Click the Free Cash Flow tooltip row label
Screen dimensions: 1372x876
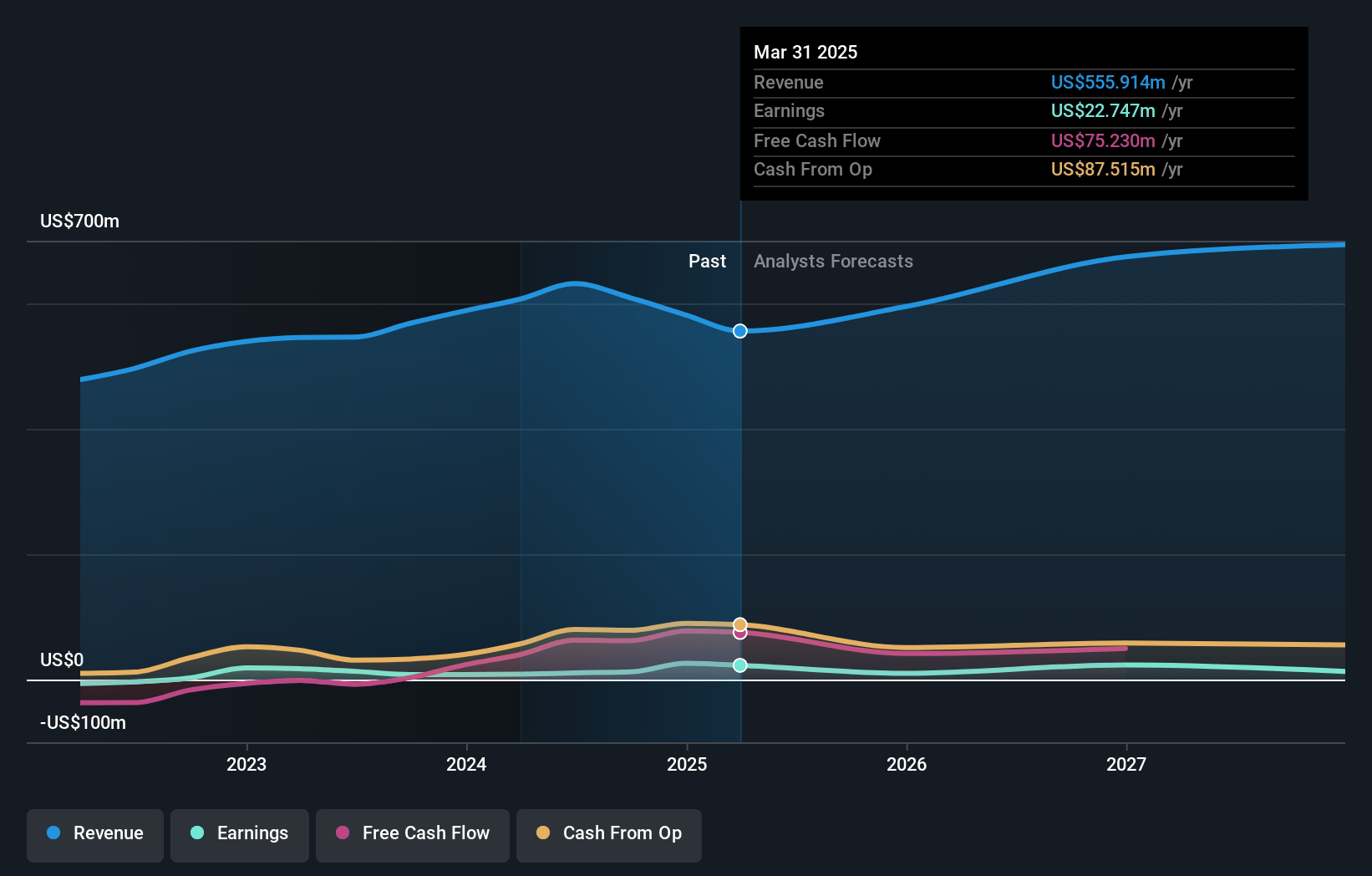(817, 140)
